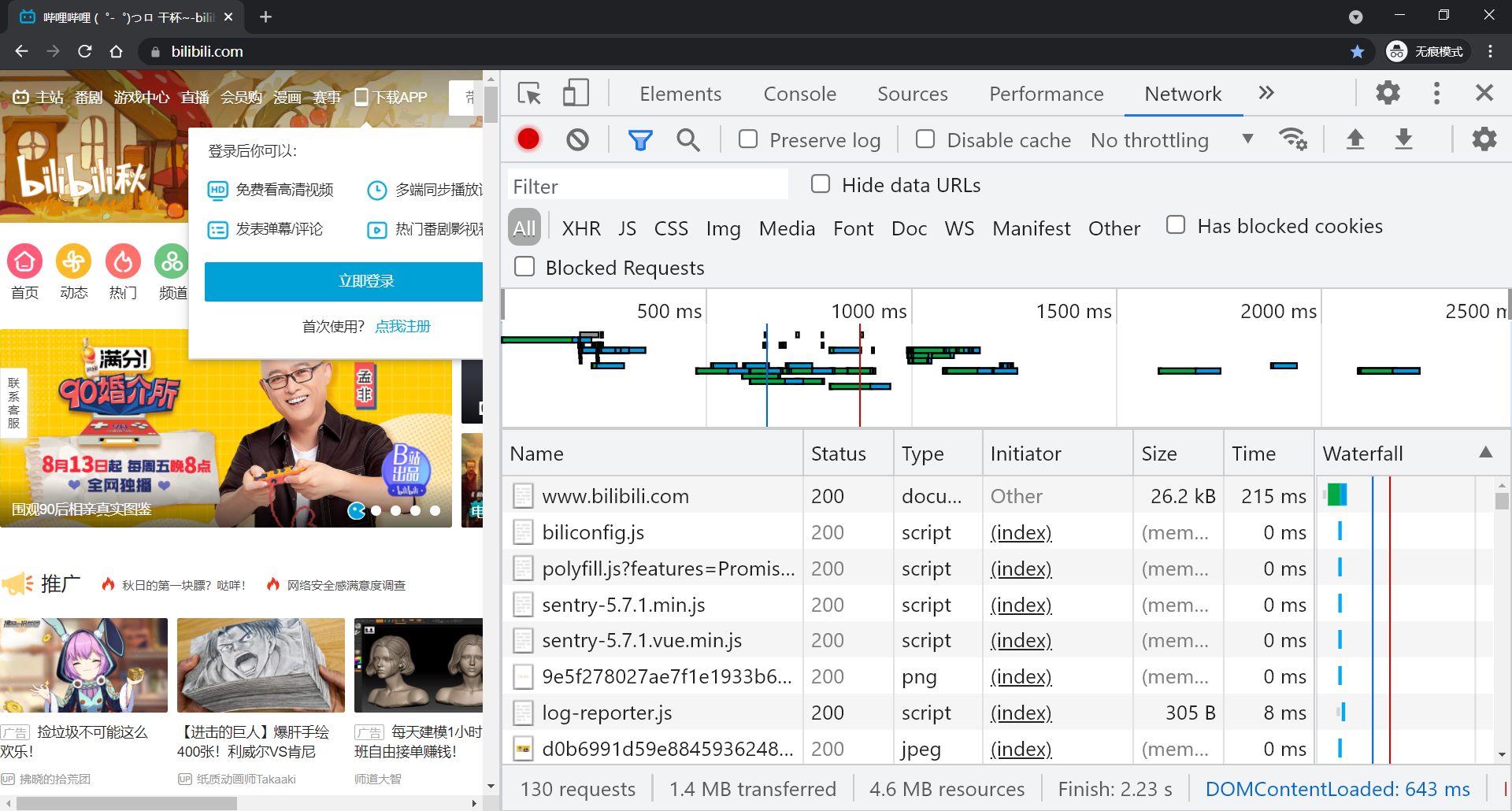
Task: Toggle the network filter funnel icon
Action: 640,140
